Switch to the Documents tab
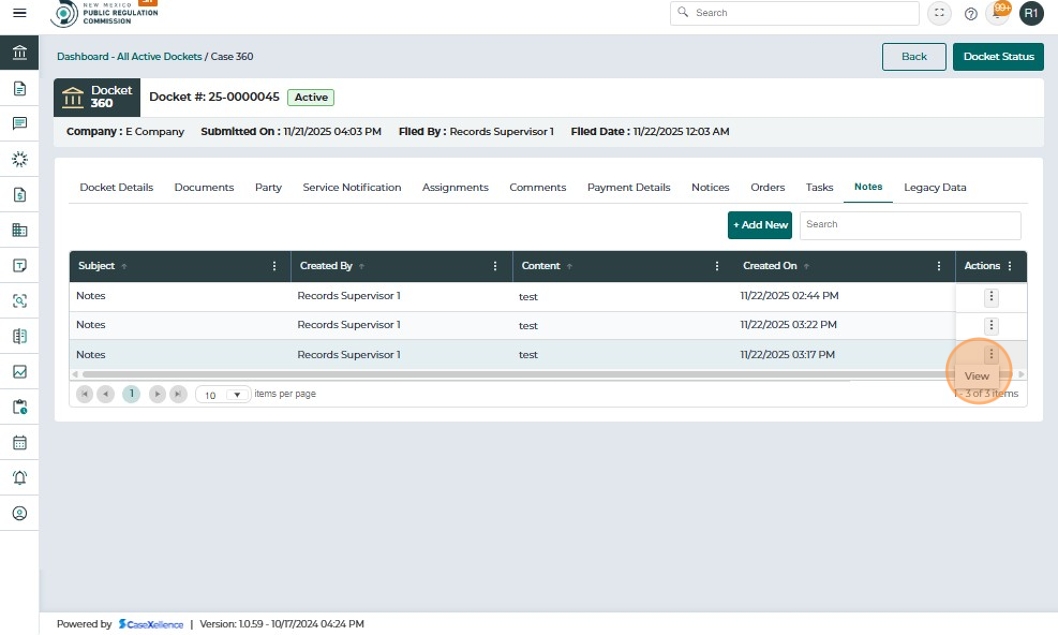 204,188
